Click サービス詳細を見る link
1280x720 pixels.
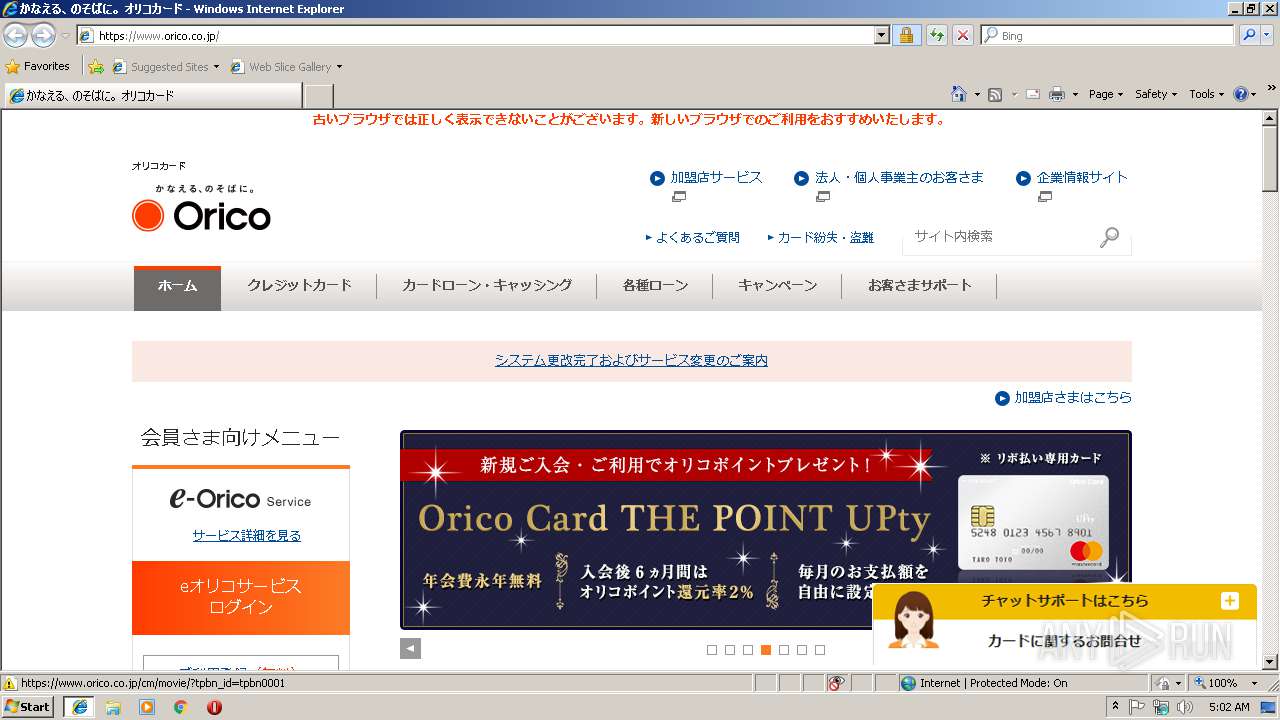(246, 535)
